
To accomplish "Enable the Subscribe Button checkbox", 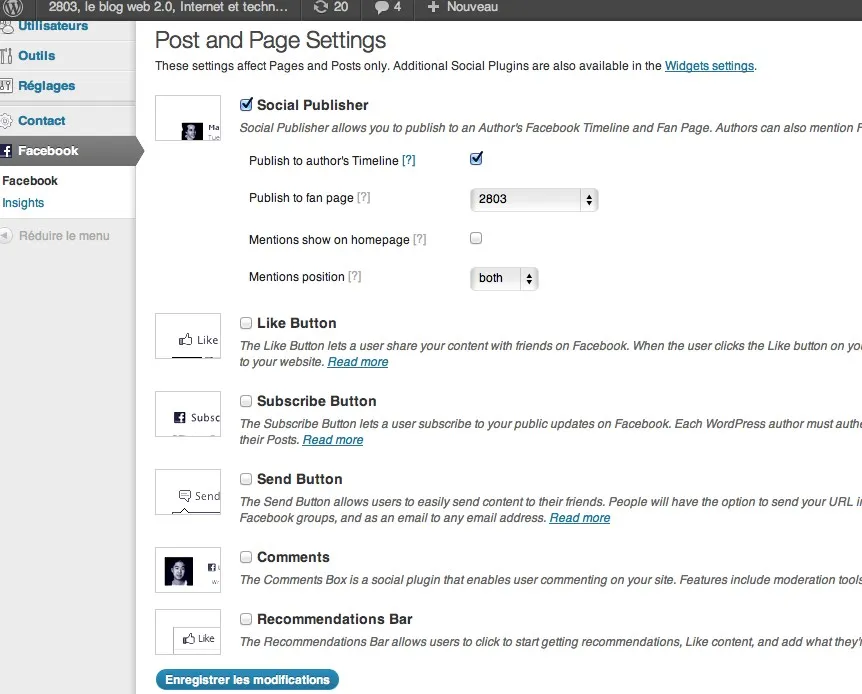I will tap(246, 401).
